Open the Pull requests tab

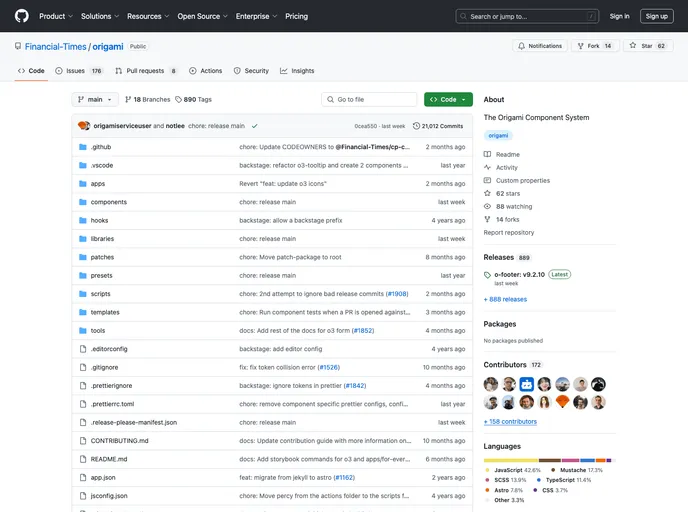146,71
